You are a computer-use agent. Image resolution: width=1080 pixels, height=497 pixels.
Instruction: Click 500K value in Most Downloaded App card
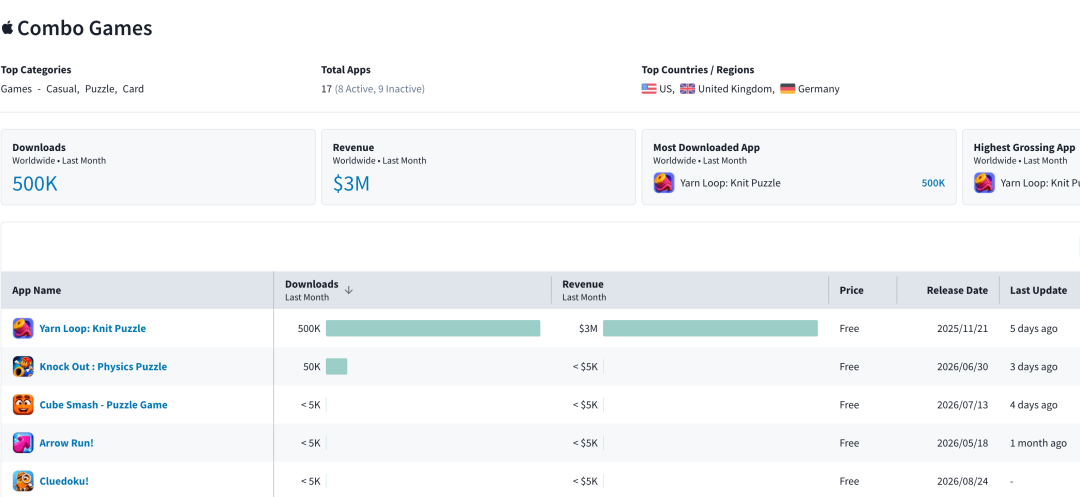click(933, 183)
